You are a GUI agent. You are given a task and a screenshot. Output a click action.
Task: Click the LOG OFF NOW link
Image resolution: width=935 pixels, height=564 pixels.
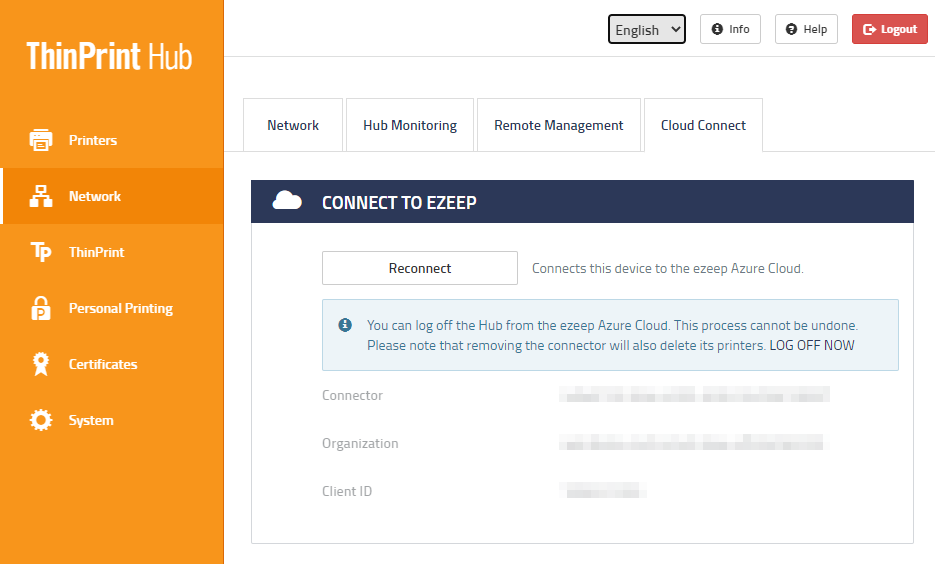pyautogui.click(x=812, y=345)
